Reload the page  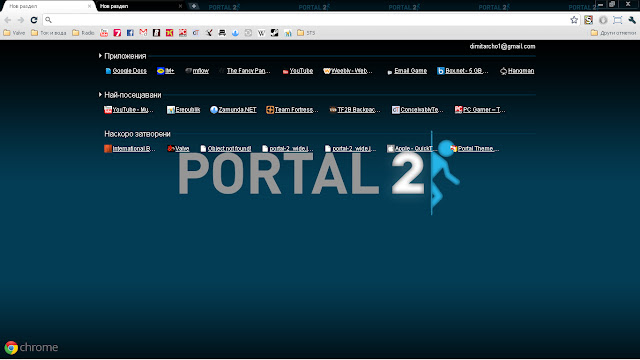(34, 20)
